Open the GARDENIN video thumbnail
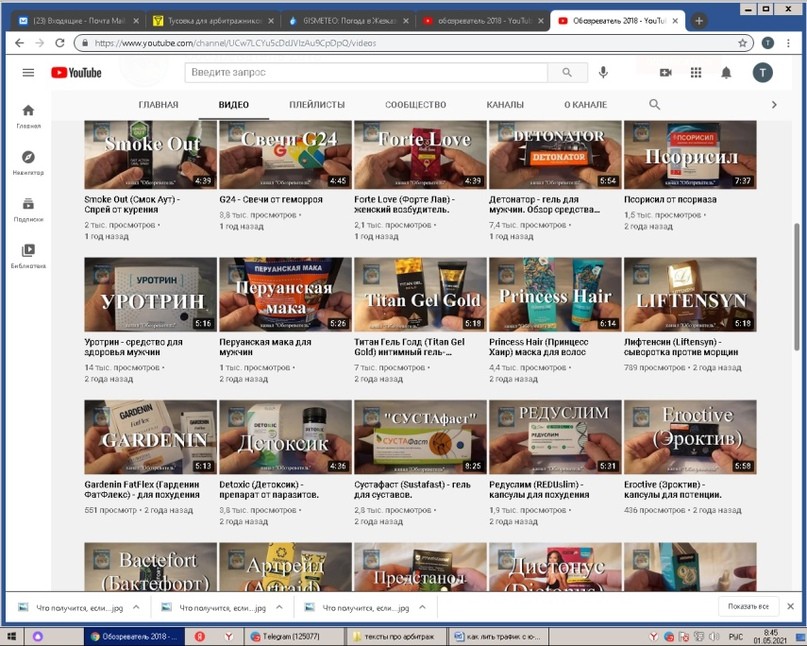Screen dimensions: 807x646 tap(150, 437)
